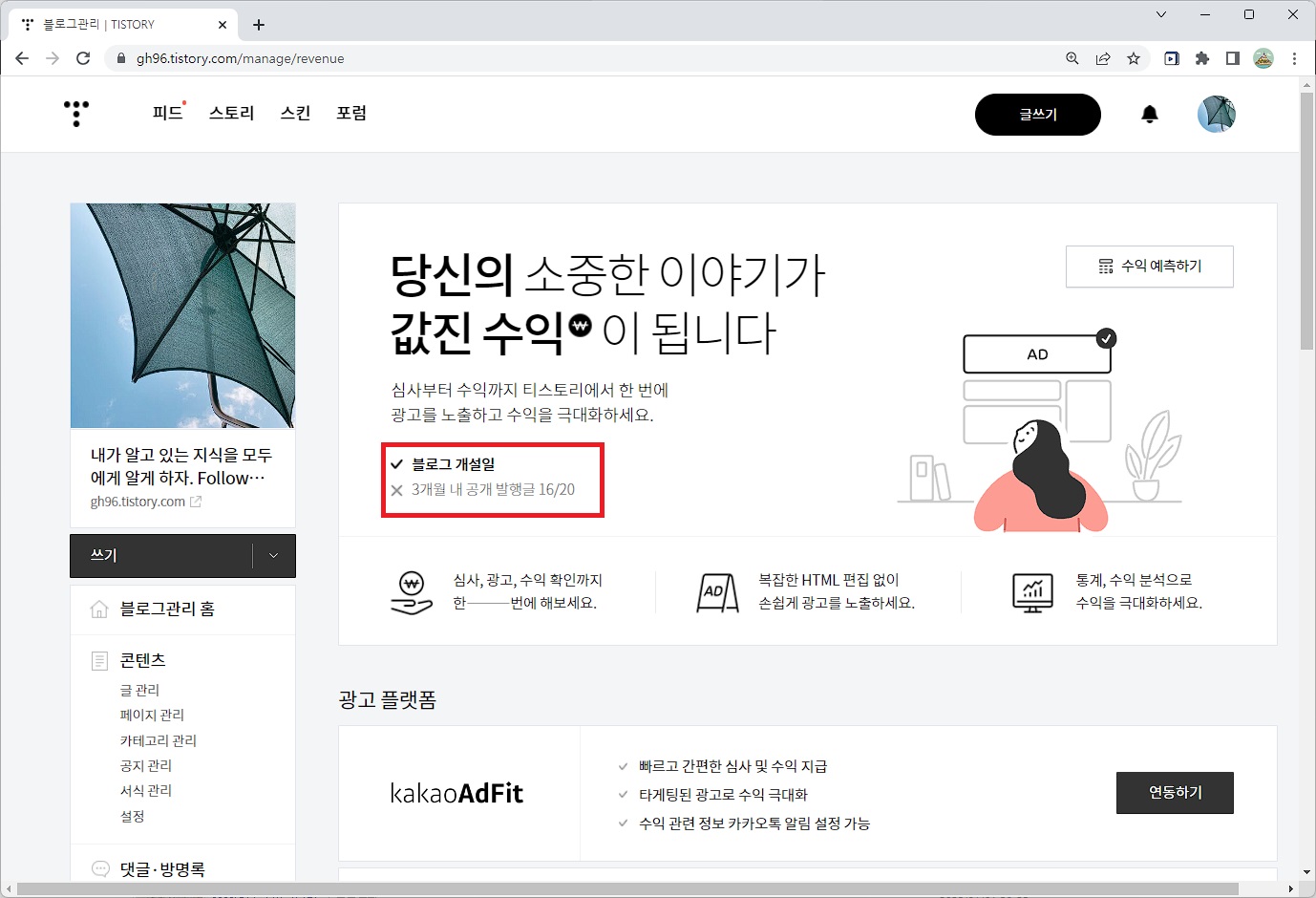Click the kakaoAdFit logo

[457, 793]
